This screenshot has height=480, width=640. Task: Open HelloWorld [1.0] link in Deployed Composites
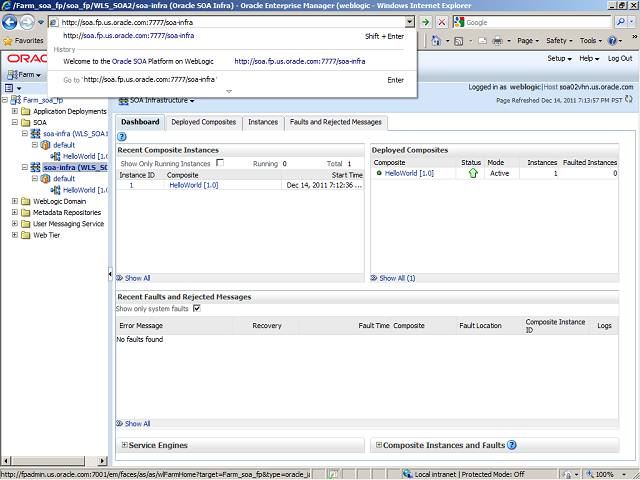click(409, 174)
